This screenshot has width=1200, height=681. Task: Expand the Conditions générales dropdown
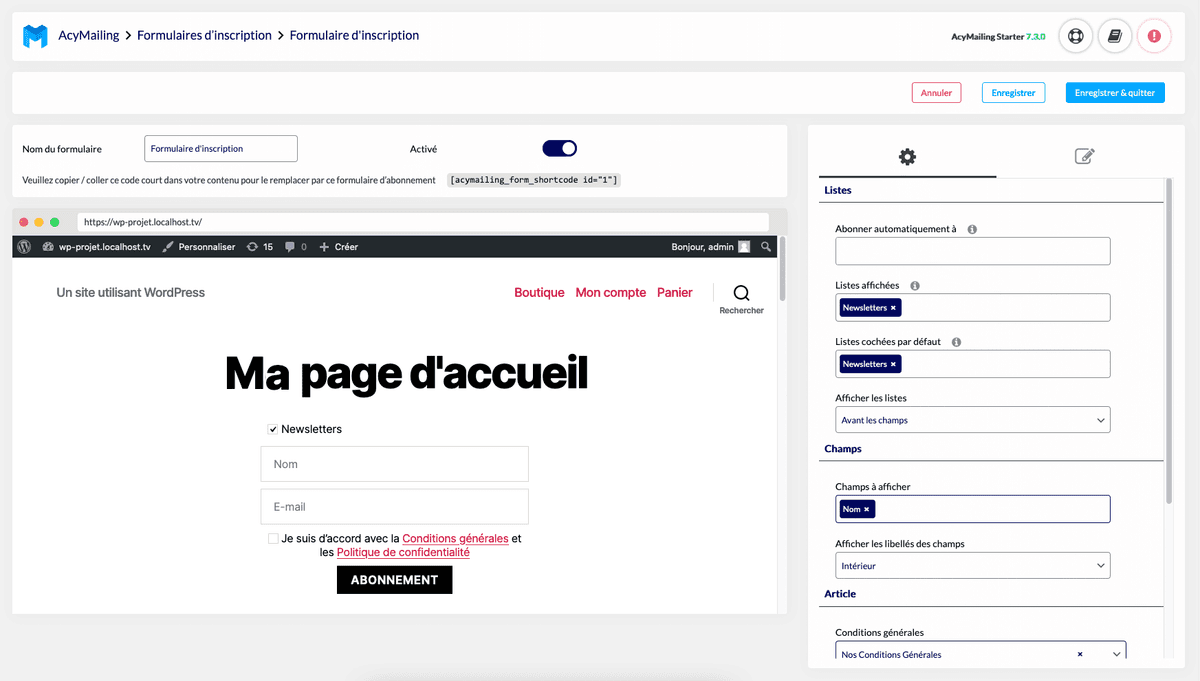pos(1116,654)
